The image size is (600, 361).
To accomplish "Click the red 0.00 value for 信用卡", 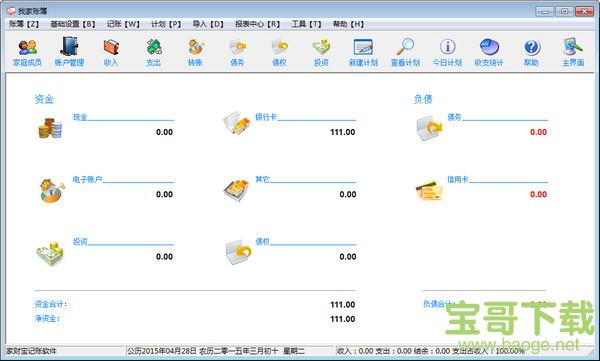I will 538,194.
